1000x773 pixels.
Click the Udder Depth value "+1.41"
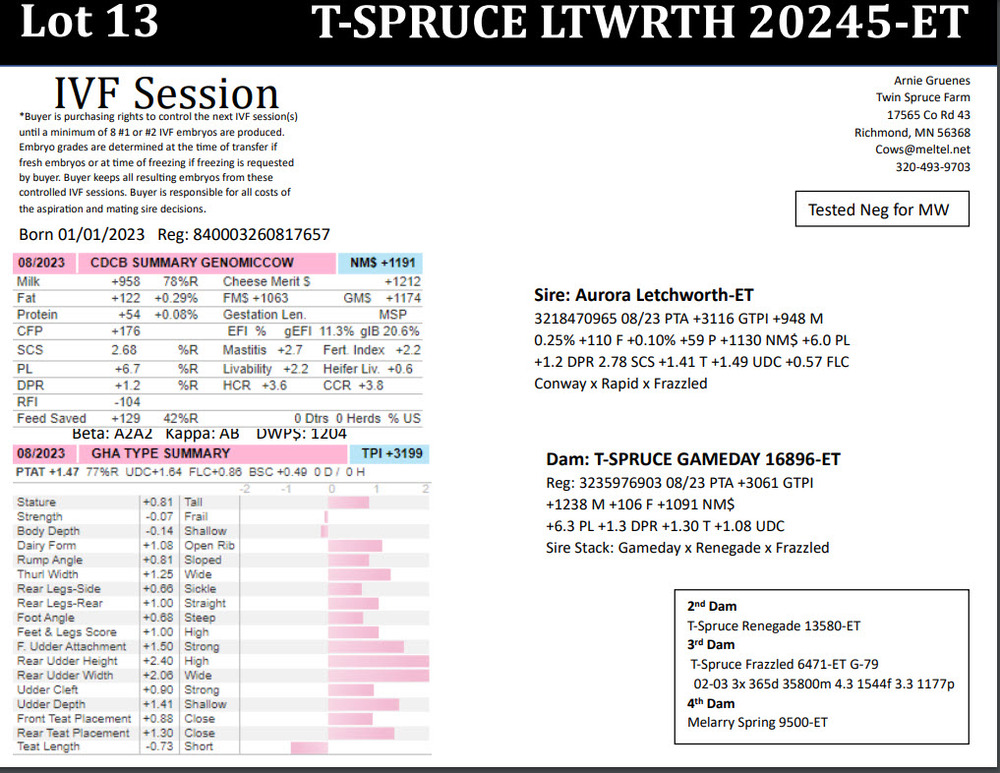pos(158,705)
